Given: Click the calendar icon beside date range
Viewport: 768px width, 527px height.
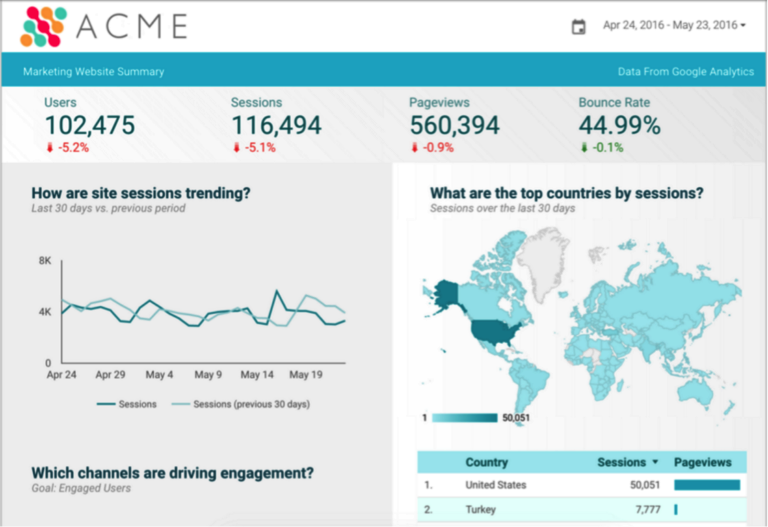Looking at the screenshot, I should [x=578, y=27].
